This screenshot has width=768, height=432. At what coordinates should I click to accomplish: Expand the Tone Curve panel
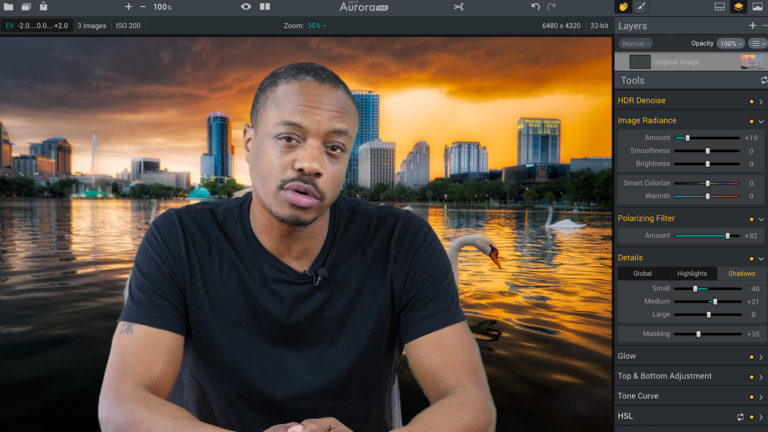coord(761,396)
